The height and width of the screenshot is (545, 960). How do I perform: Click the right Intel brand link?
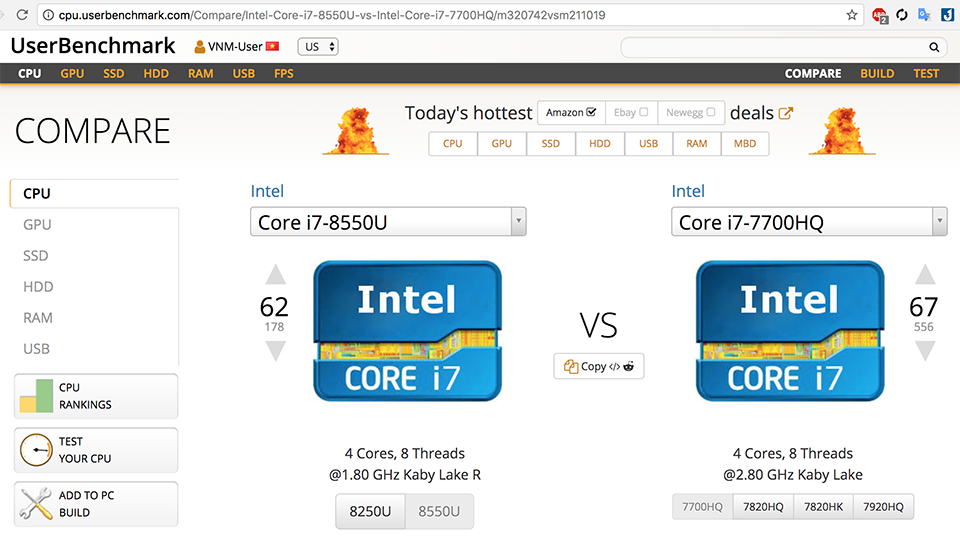[688, 191]
